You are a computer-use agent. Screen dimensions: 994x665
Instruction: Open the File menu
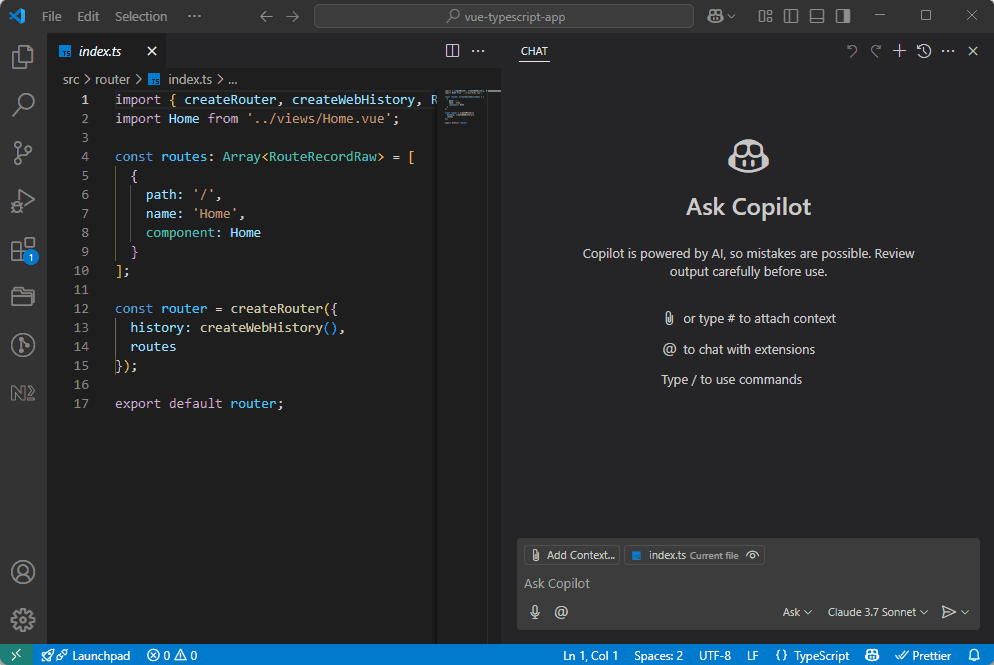52,16
